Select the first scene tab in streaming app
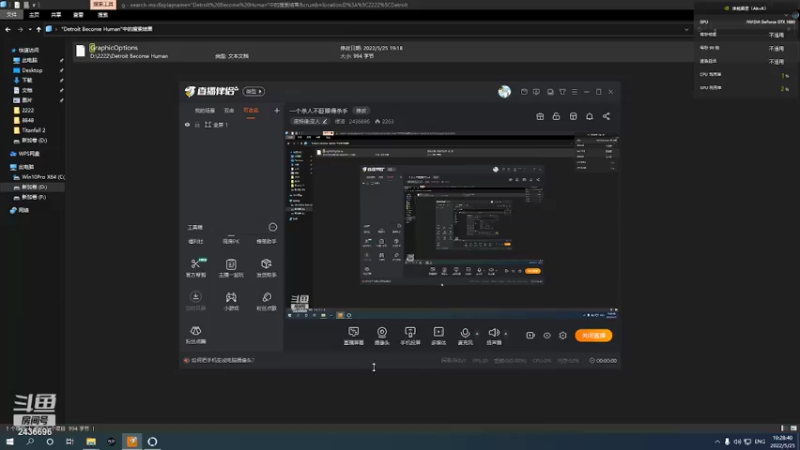 205,111
